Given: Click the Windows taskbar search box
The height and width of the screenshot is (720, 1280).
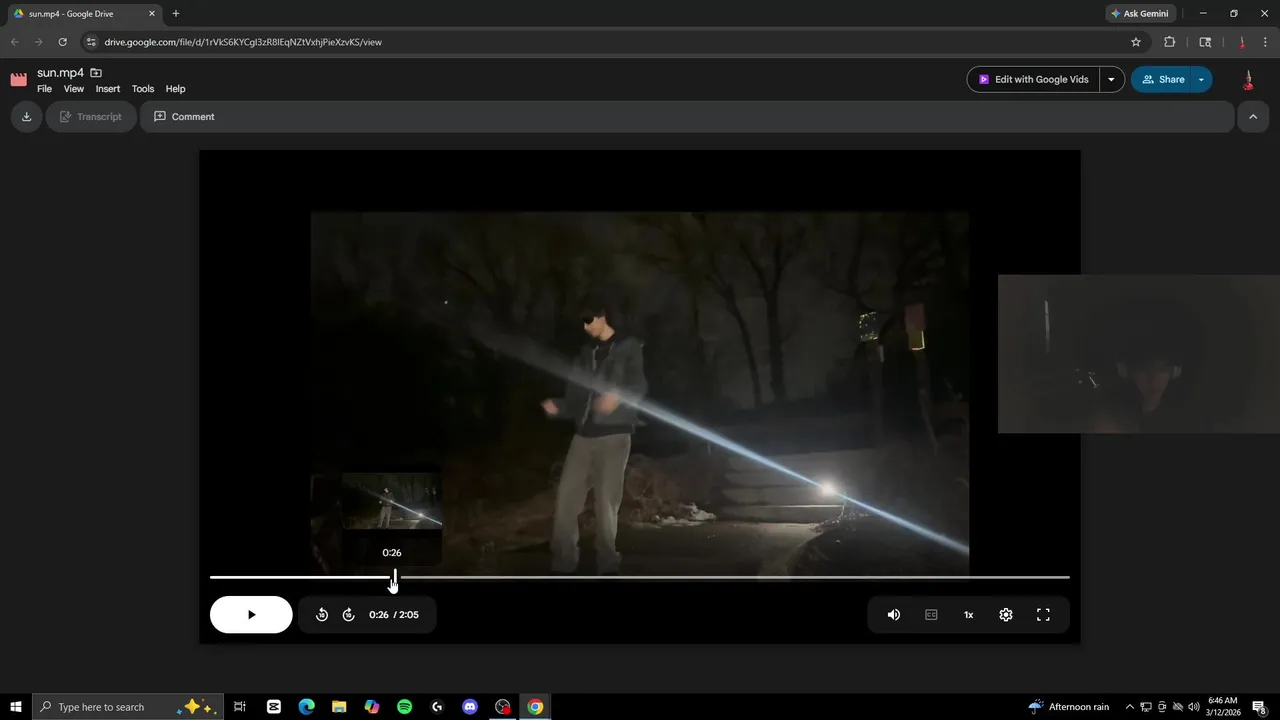Looking at the screenshot, I should [x=128, y=707].
